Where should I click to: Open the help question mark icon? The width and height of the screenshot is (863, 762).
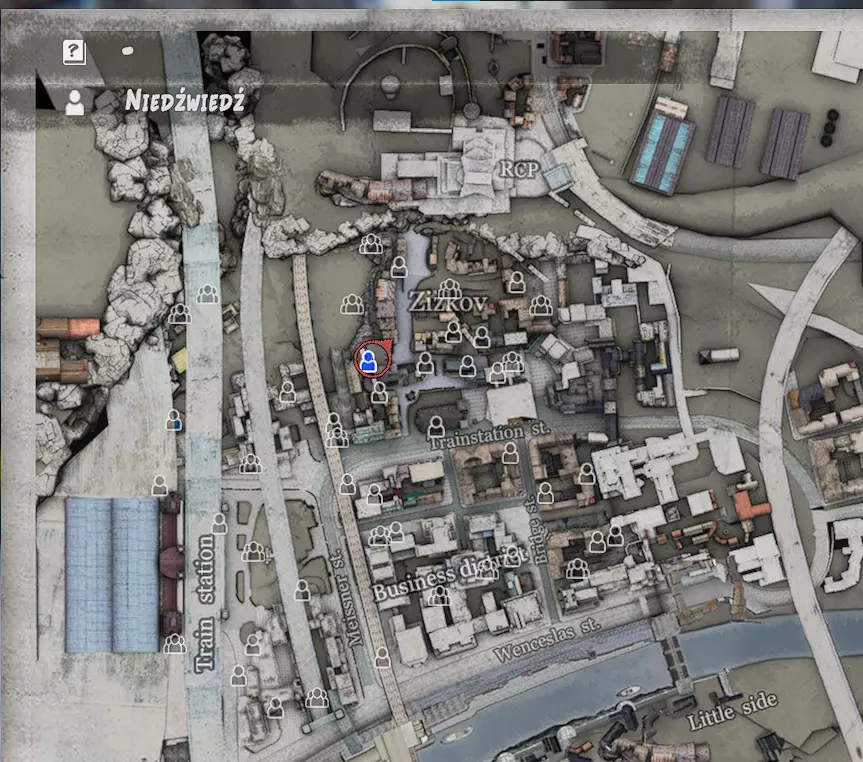74,52
